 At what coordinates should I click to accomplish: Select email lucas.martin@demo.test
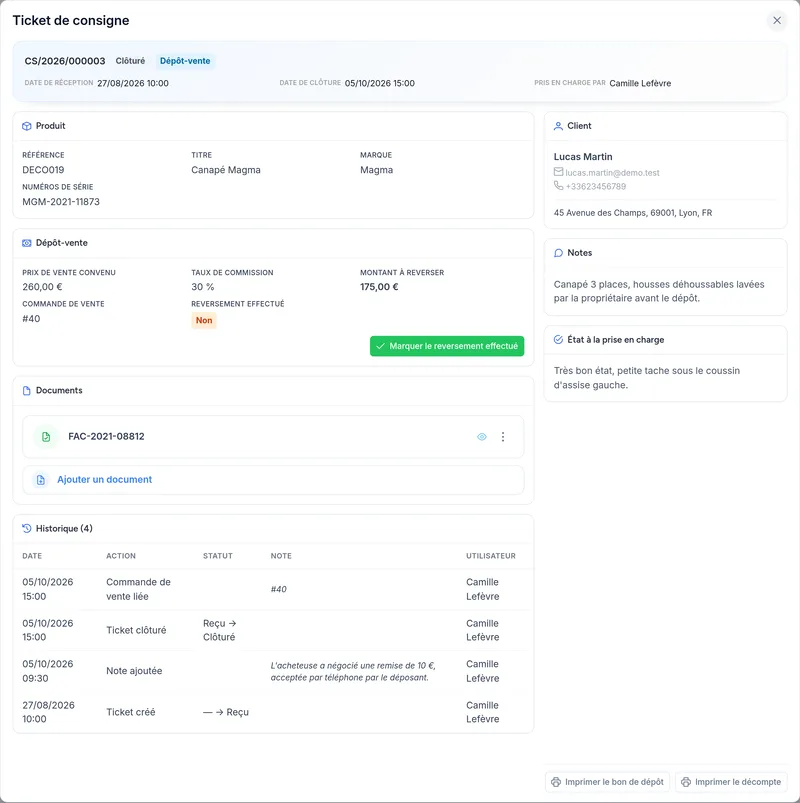[x=612, y=173]
